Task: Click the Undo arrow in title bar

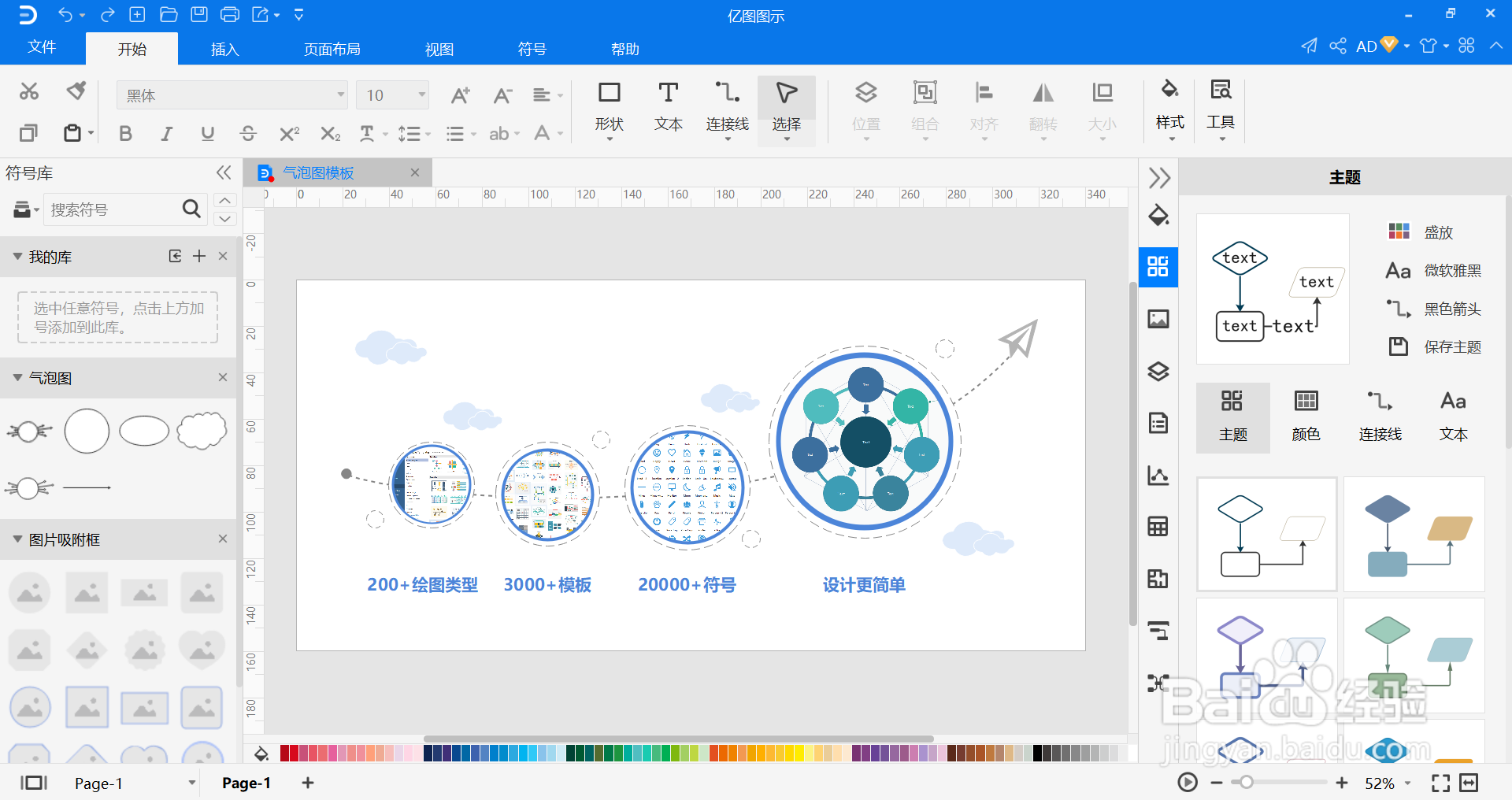Action: pyautogui.click(x=65, y=14)
